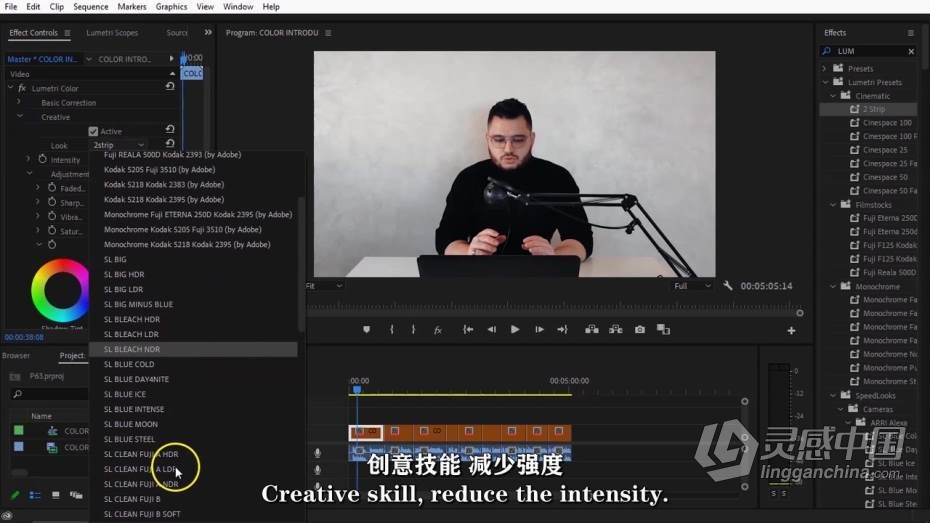Toggle animation stopwatch for Saturation
Viewport: 930px width, 523px height.
pos(52,231)
